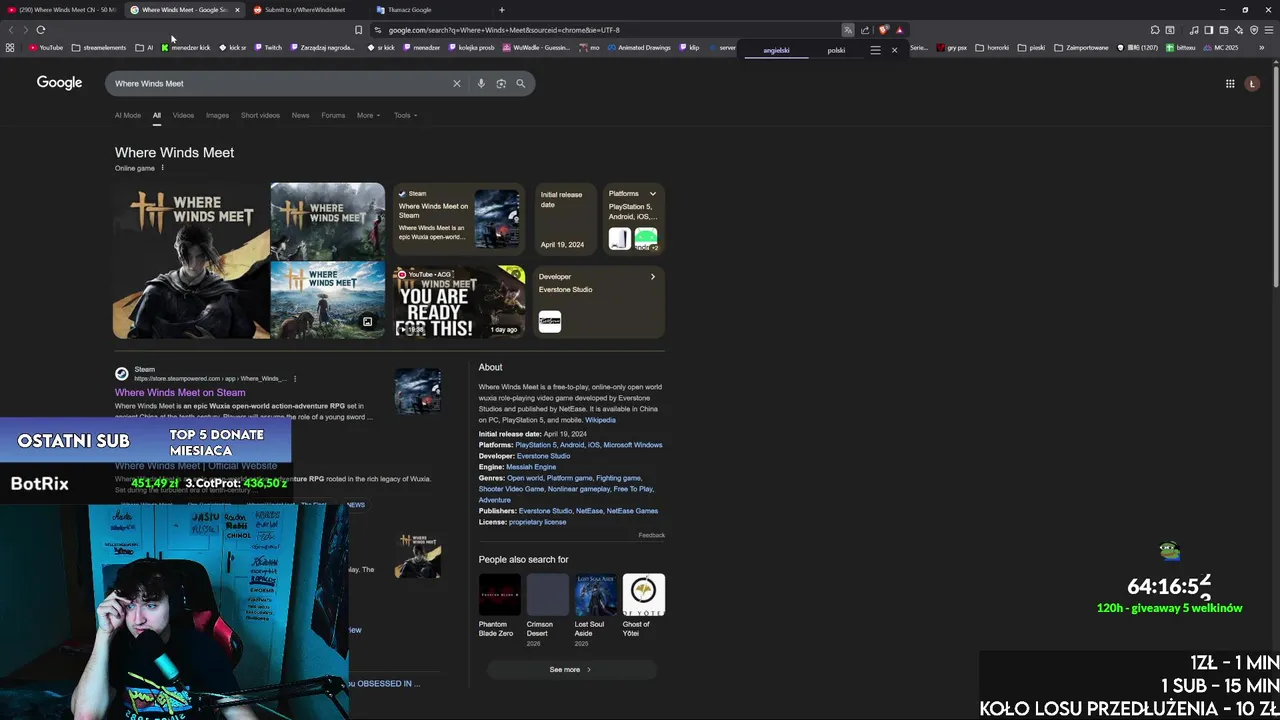Toggle the browser sidebar panel icon
This screenshot has width=1280, height=720.
tap(1208, 30)
